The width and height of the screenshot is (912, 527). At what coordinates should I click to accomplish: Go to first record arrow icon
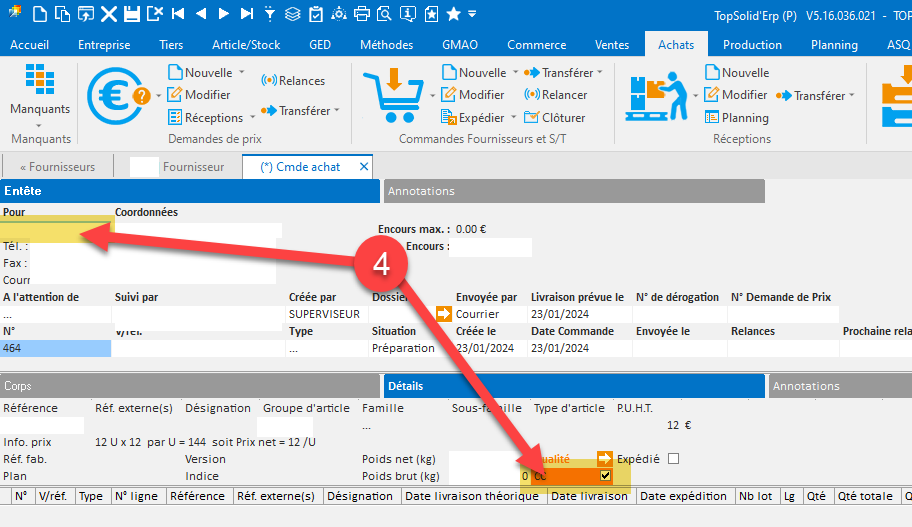pyautogui.click(x=178, y=13)
